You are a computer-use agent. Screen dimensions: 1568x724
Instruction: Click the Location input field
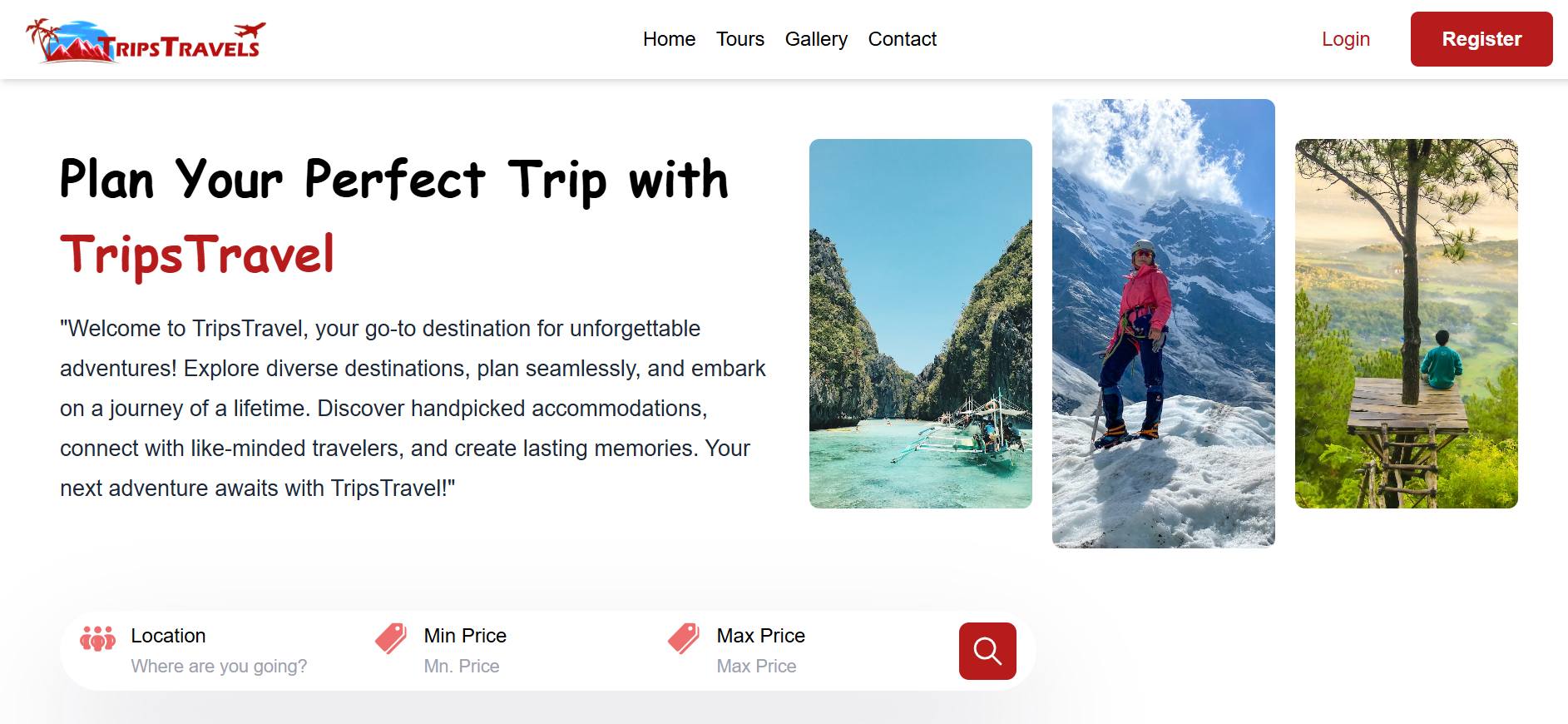click(219, 666)
